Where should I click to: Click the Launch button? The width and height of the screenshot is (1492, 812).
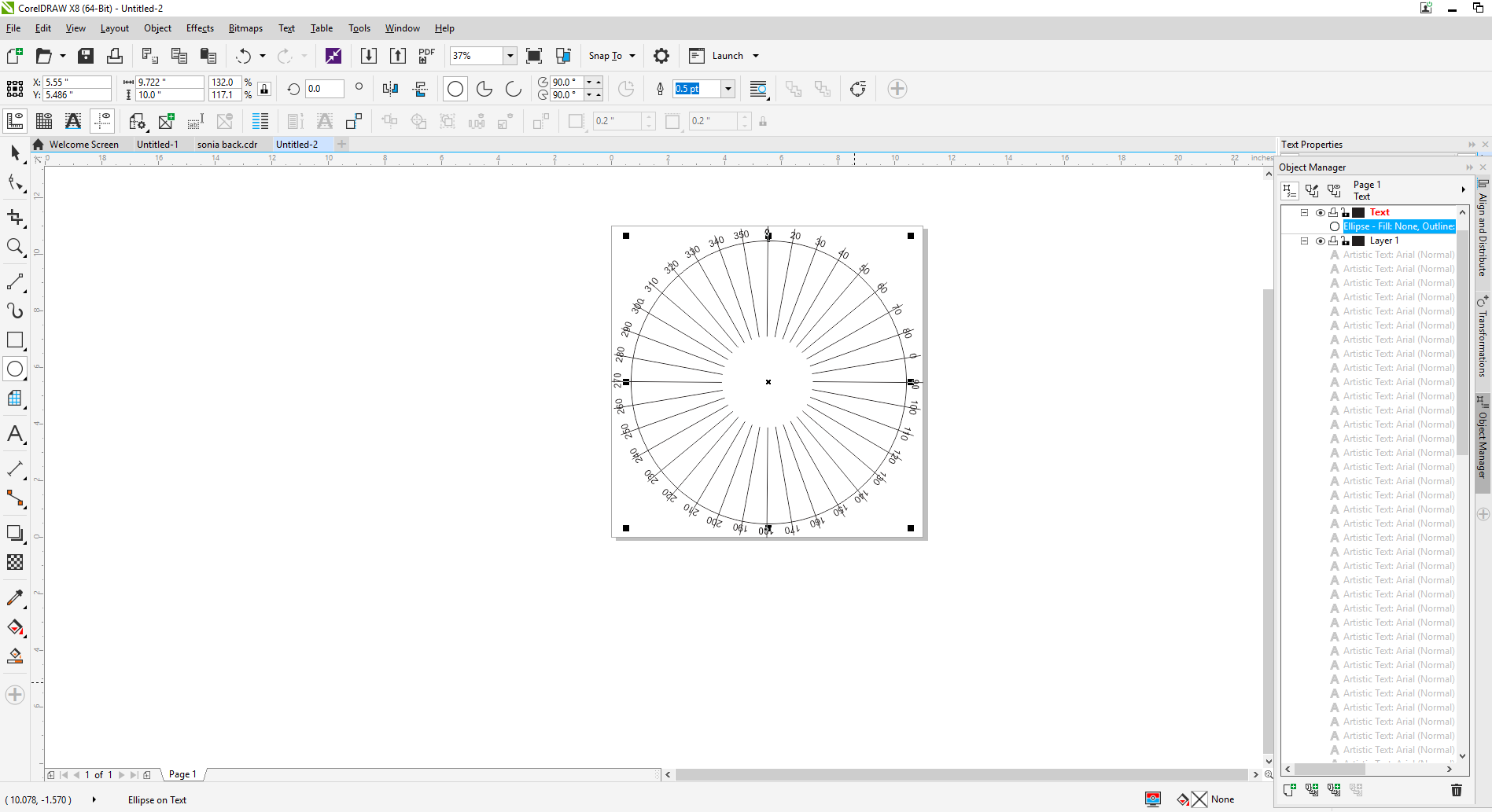click(x=727, y=56)
